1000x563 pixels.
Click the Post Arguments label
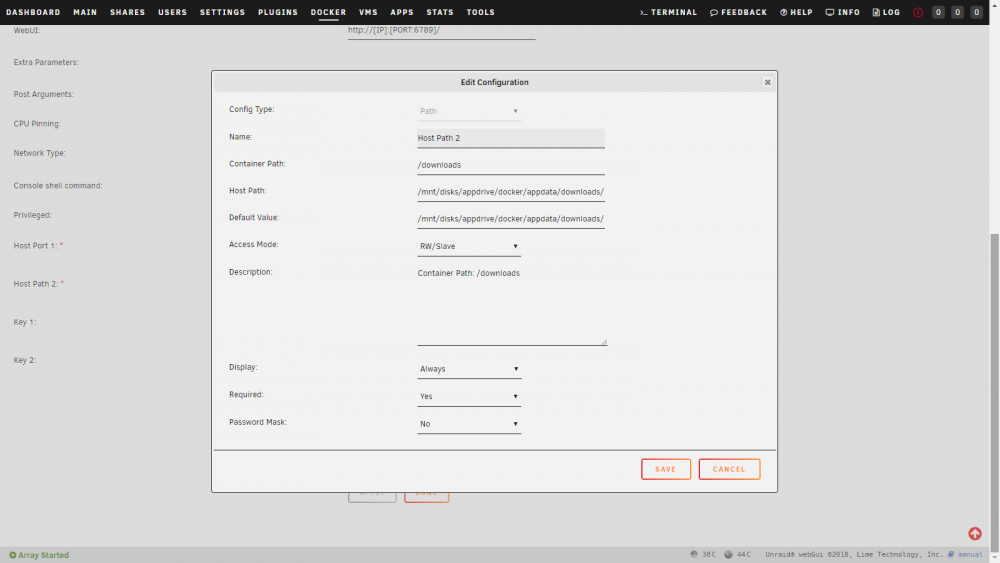click(x=43, y=94)
